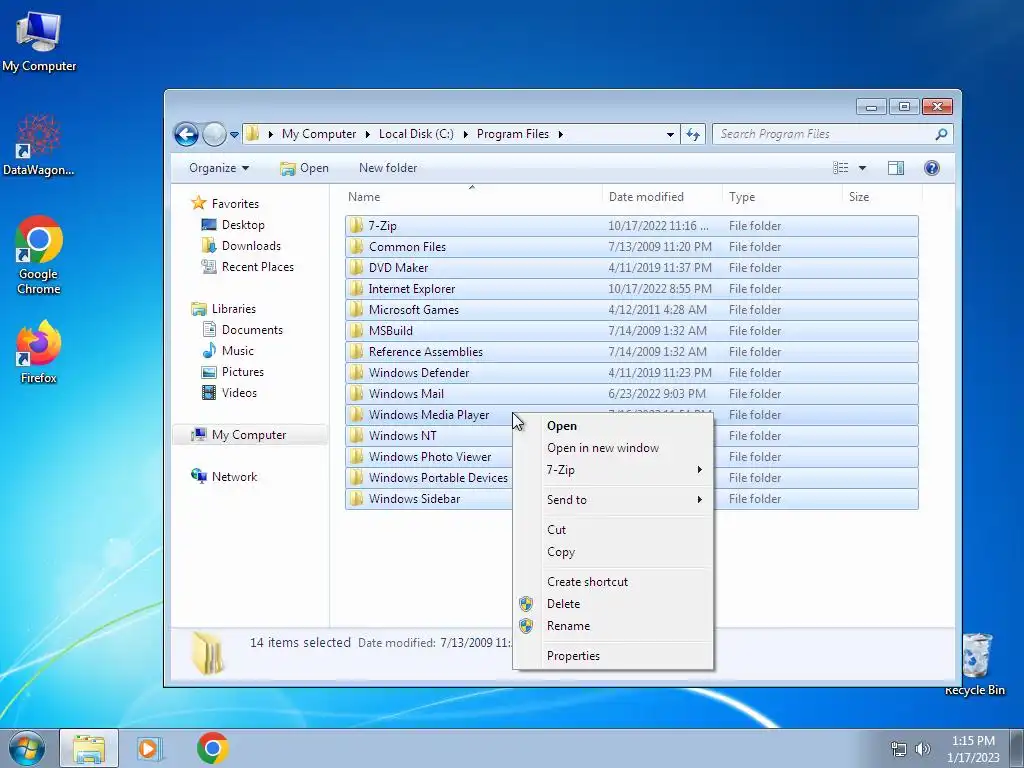Image resolution: width=1024 pixels, height=768 pixels.
Task: Click the DVD Maker folder icon
Action: [x=356, y=268]
